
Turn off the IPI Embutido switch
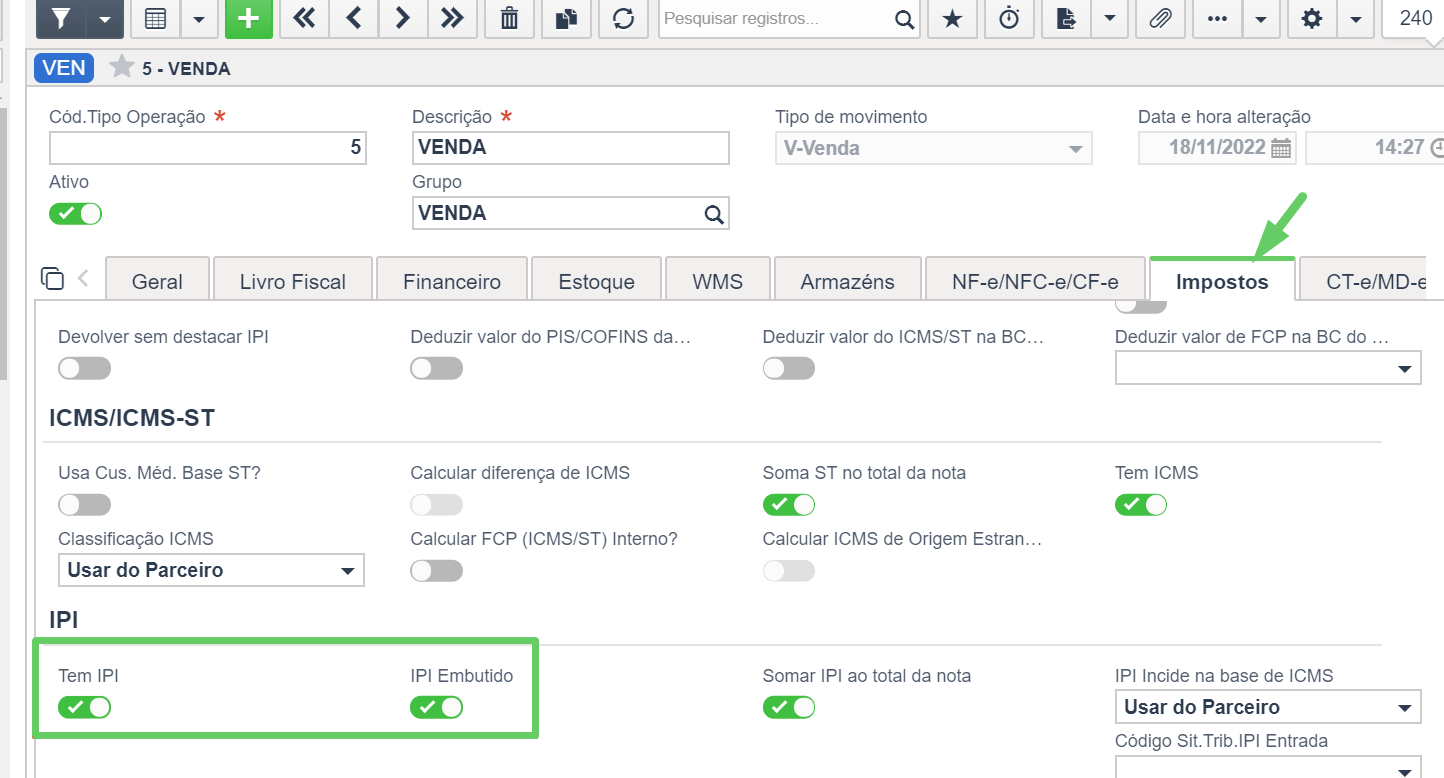[436, 707]
